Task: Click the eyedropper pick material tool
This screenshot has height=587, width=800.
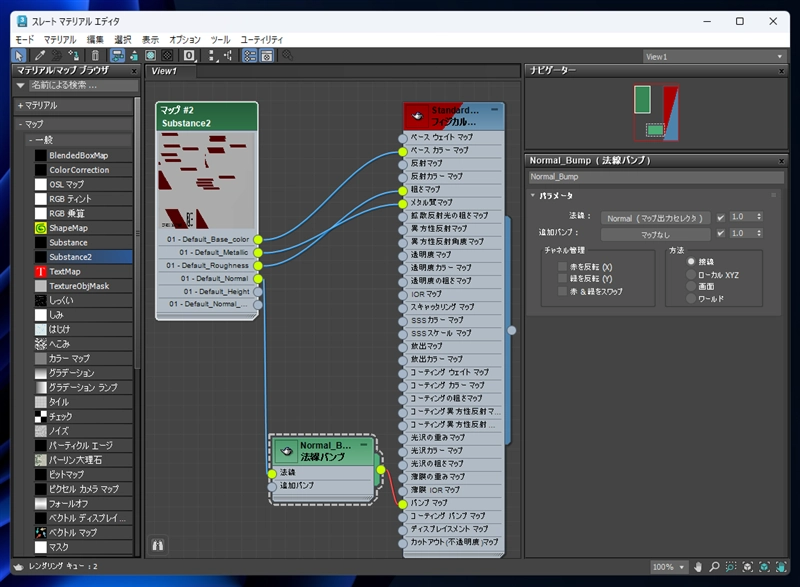Action: pos(40,56)
